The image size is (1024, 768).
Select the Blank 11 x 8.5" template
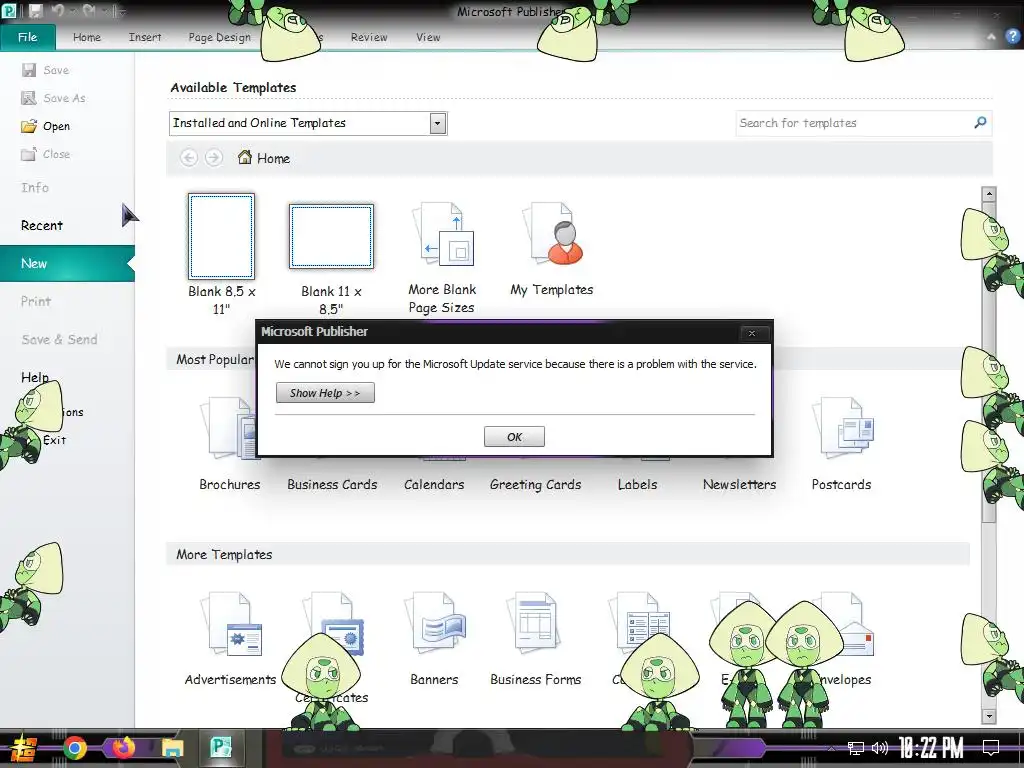(x=331, y=236)
